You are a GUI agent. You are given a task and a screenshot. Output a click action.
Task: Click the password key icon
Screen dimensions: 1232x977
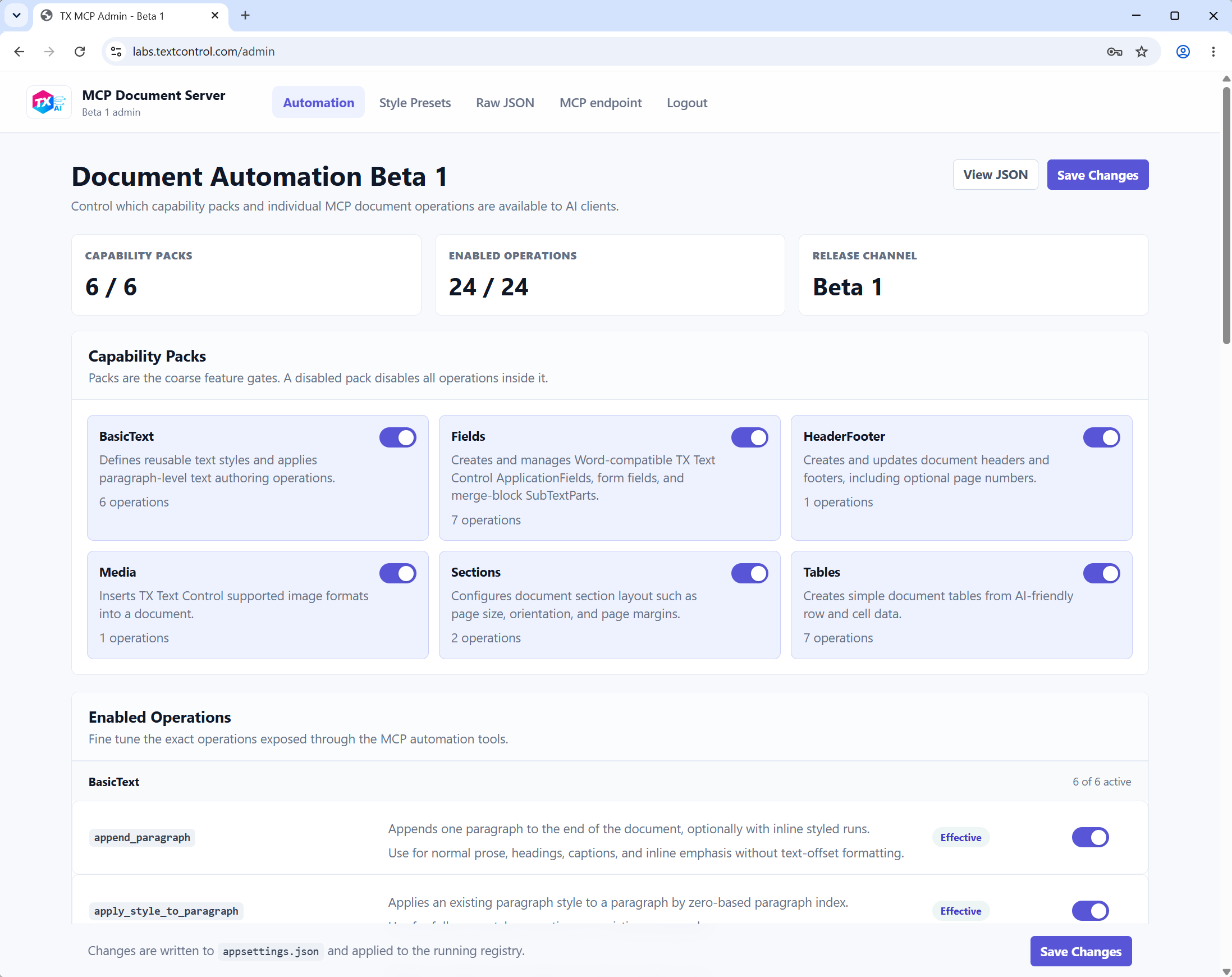1114,52
